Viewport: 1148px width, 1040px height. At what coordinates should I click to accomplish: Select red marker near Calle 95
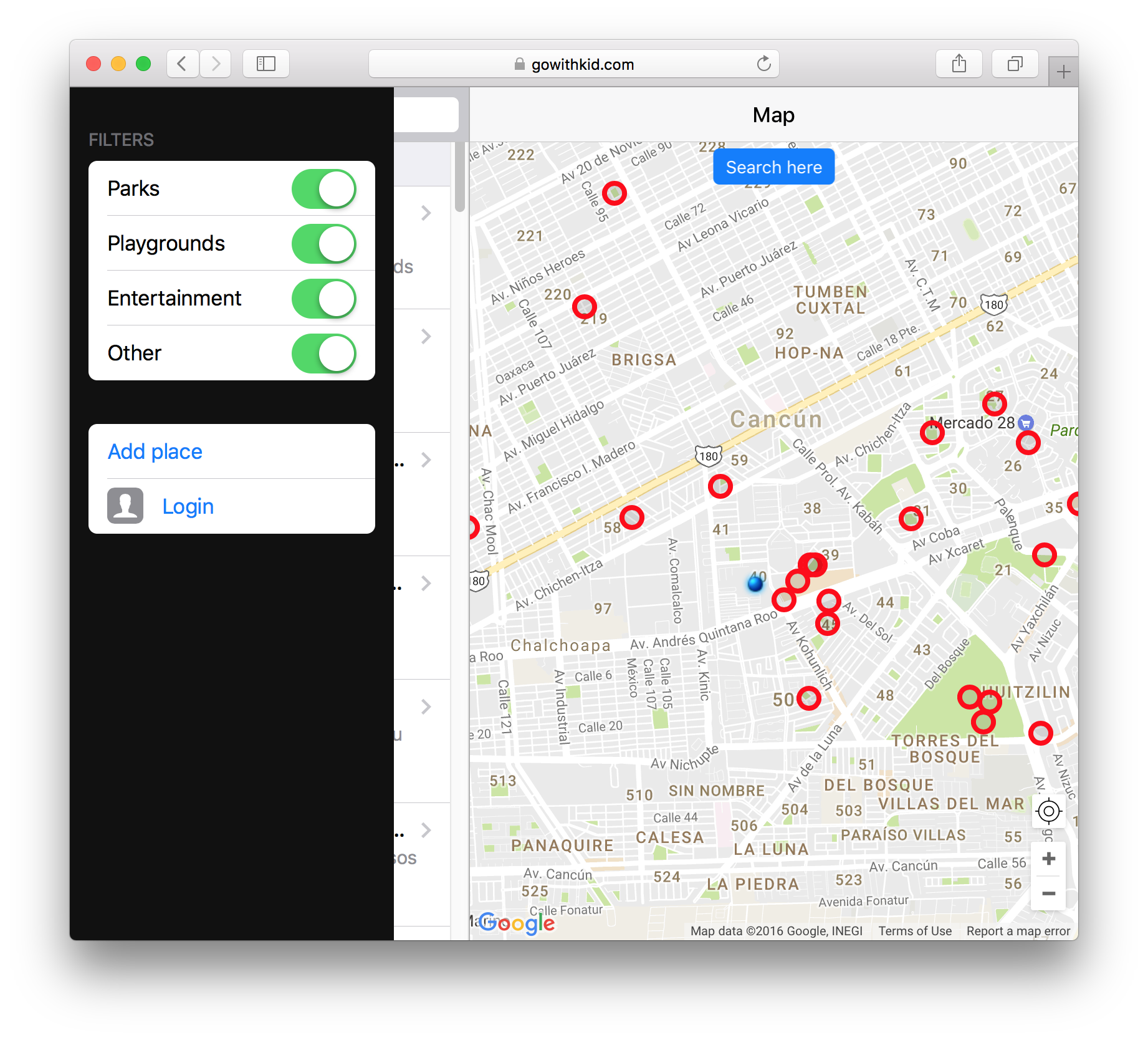615,193
